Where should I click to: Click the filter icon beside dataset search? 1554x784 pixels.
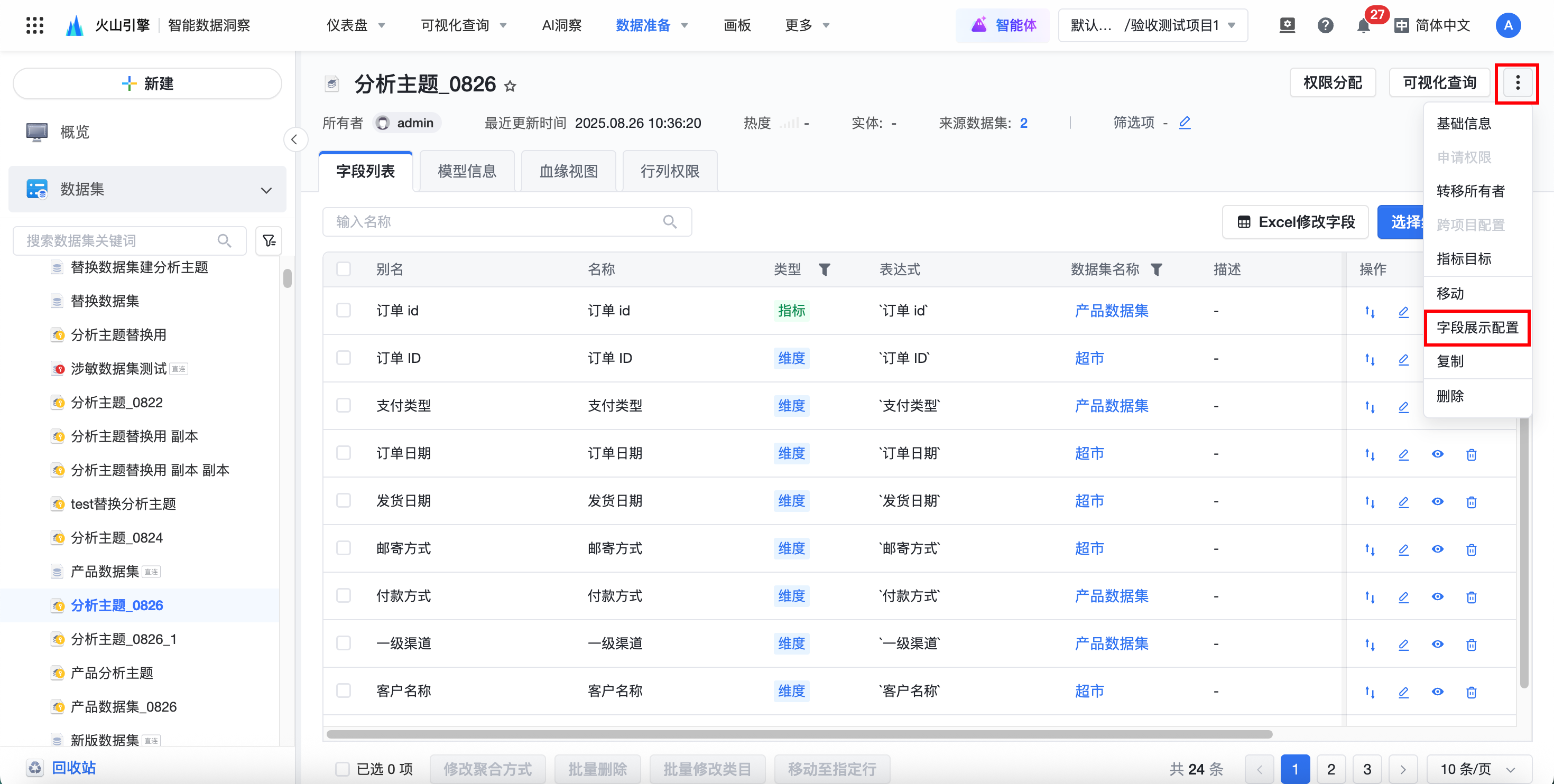click(x=269, y=240)
